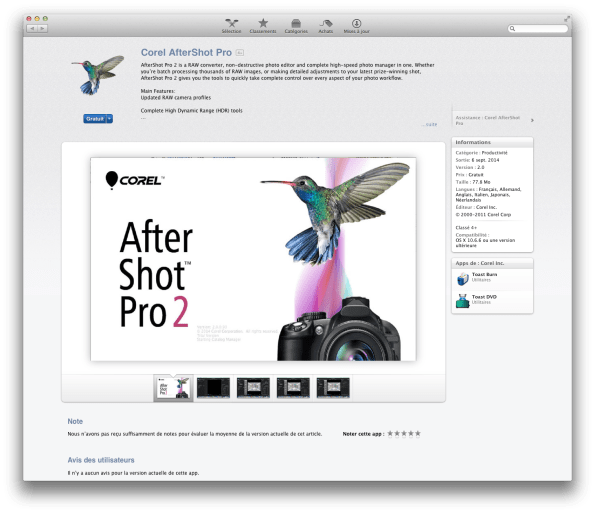The width and height of the screenshot is (595, 513).
Task: Rate the app two stars
Action: (x=397, y=433)
